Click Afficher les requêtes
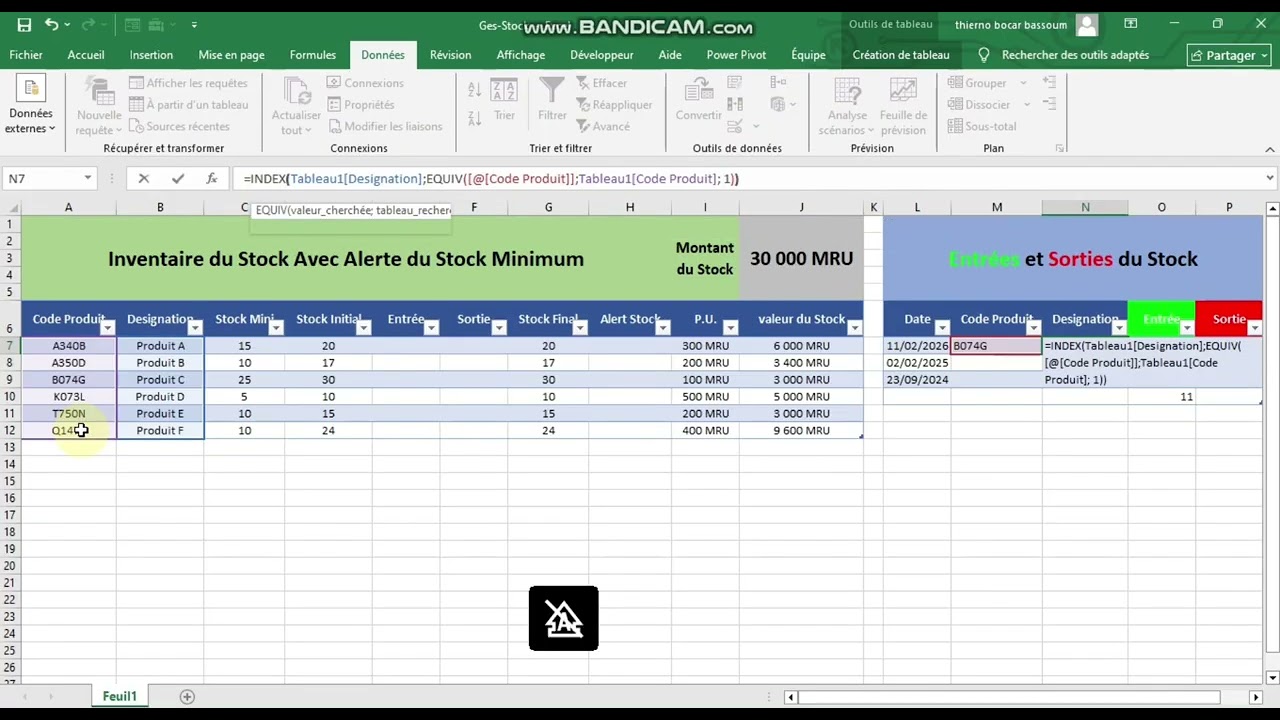Image resolution: width=1280 pixels, height=720 pixels. 188,83
